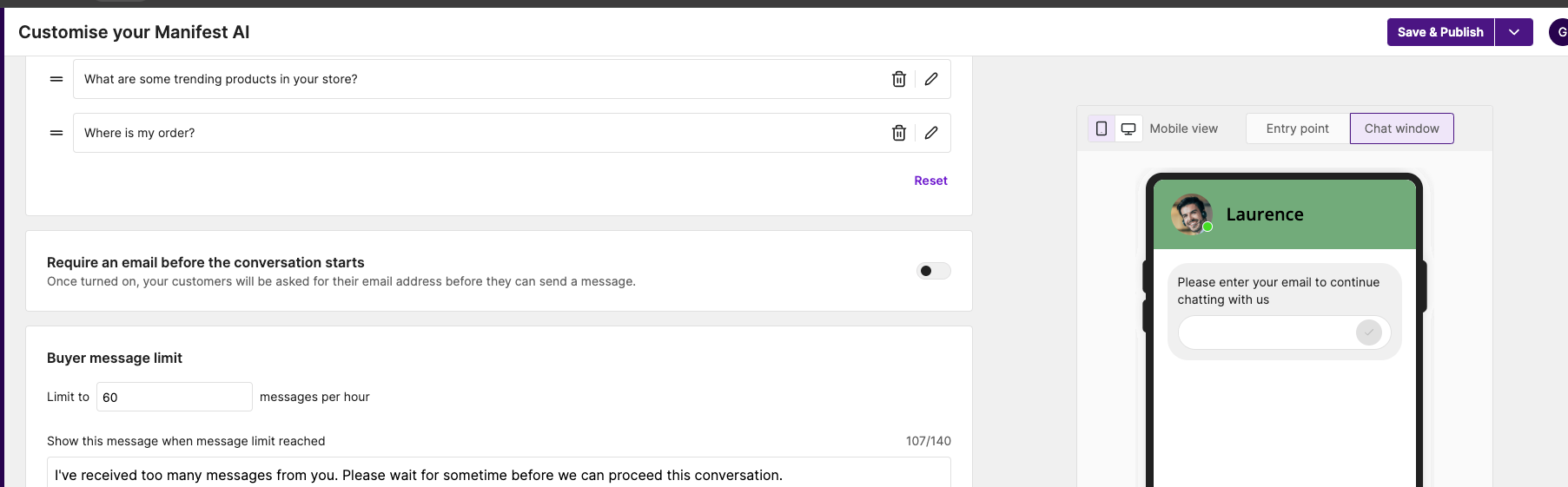Delete the 'Where is my order?' question
Viewport: 1568px width, 487px height.
coord(899,133)
